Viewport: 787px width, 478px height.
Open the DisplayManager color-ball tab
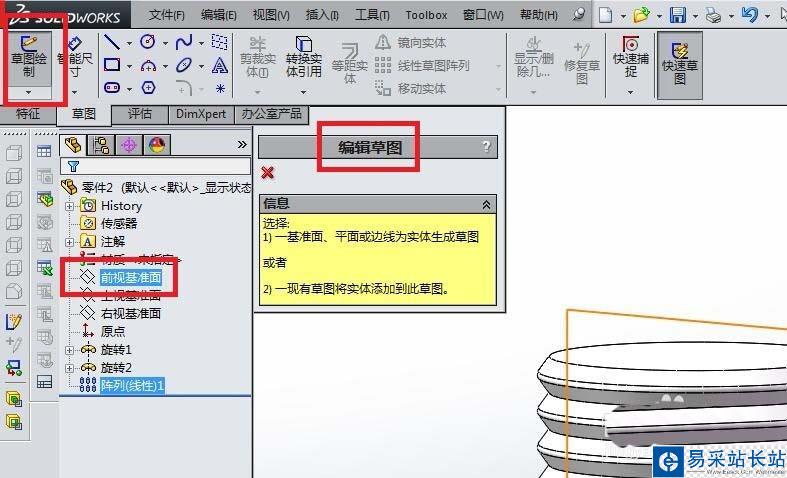tap(157, 146)
